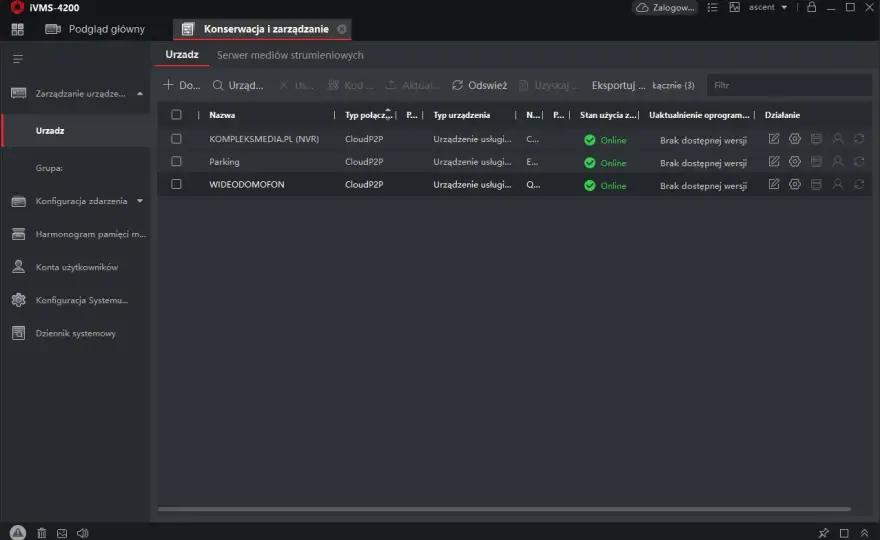Click the trash icon in status bar
880x540 pixels.
pyautogui.click(x=42, y=533)
